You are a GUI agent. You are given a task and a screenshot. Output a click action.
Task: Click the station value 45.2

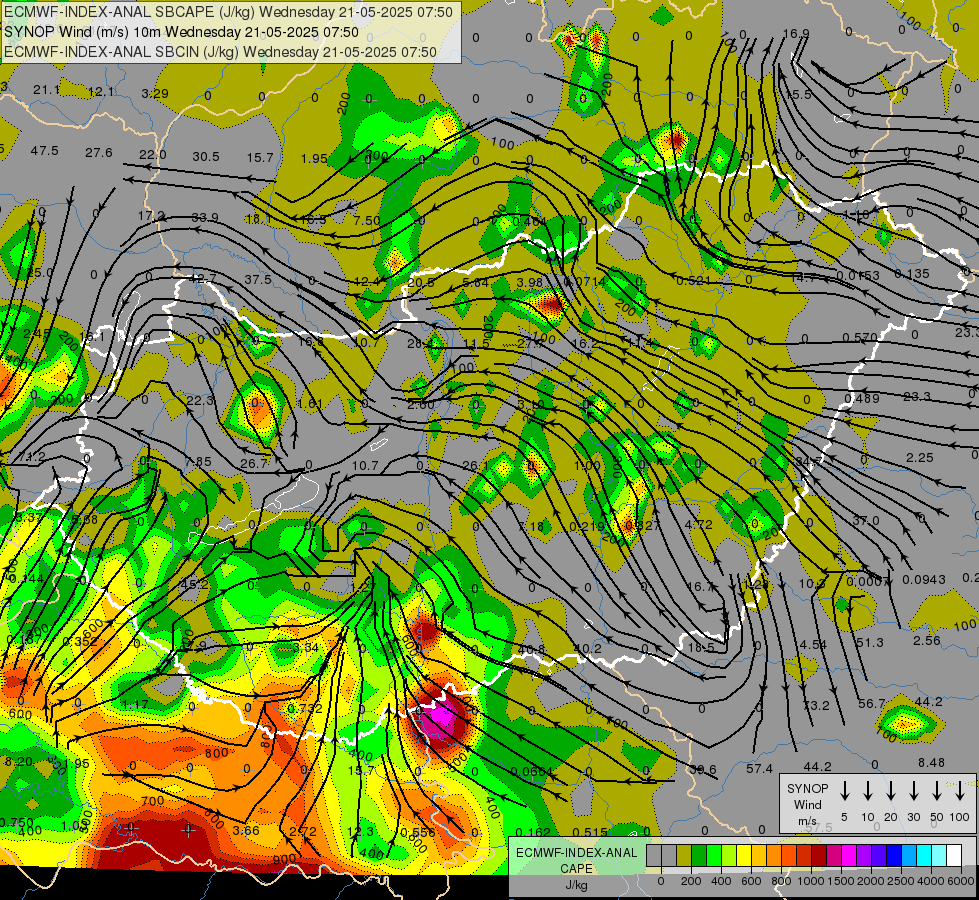click(194, 584)
